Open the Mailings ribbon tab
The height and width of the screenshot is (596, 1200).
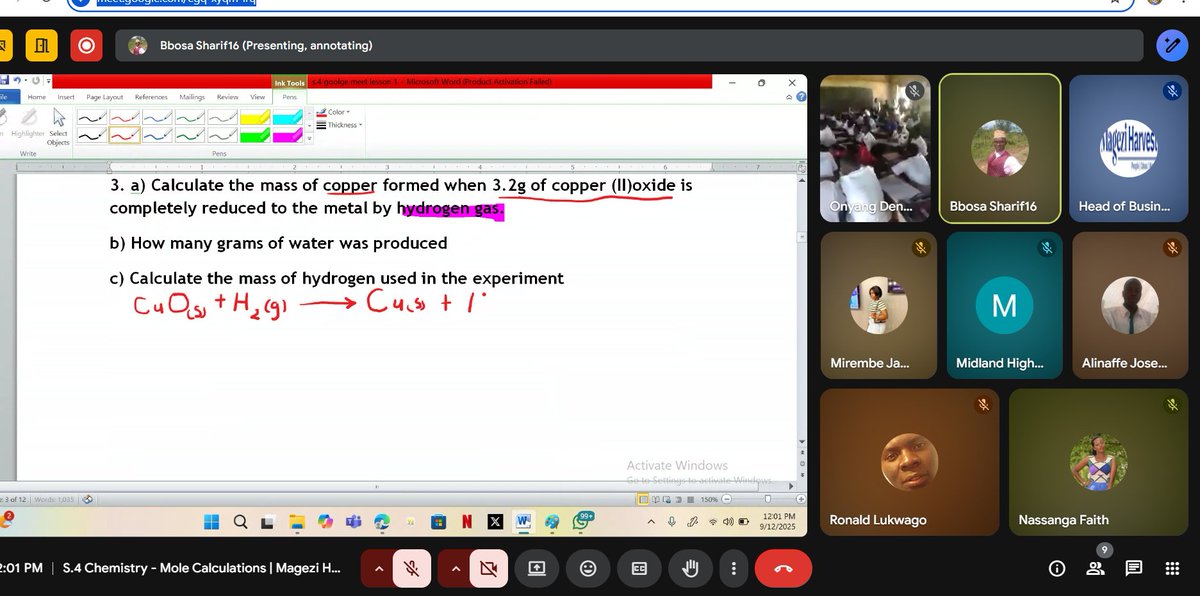(193, 97)
